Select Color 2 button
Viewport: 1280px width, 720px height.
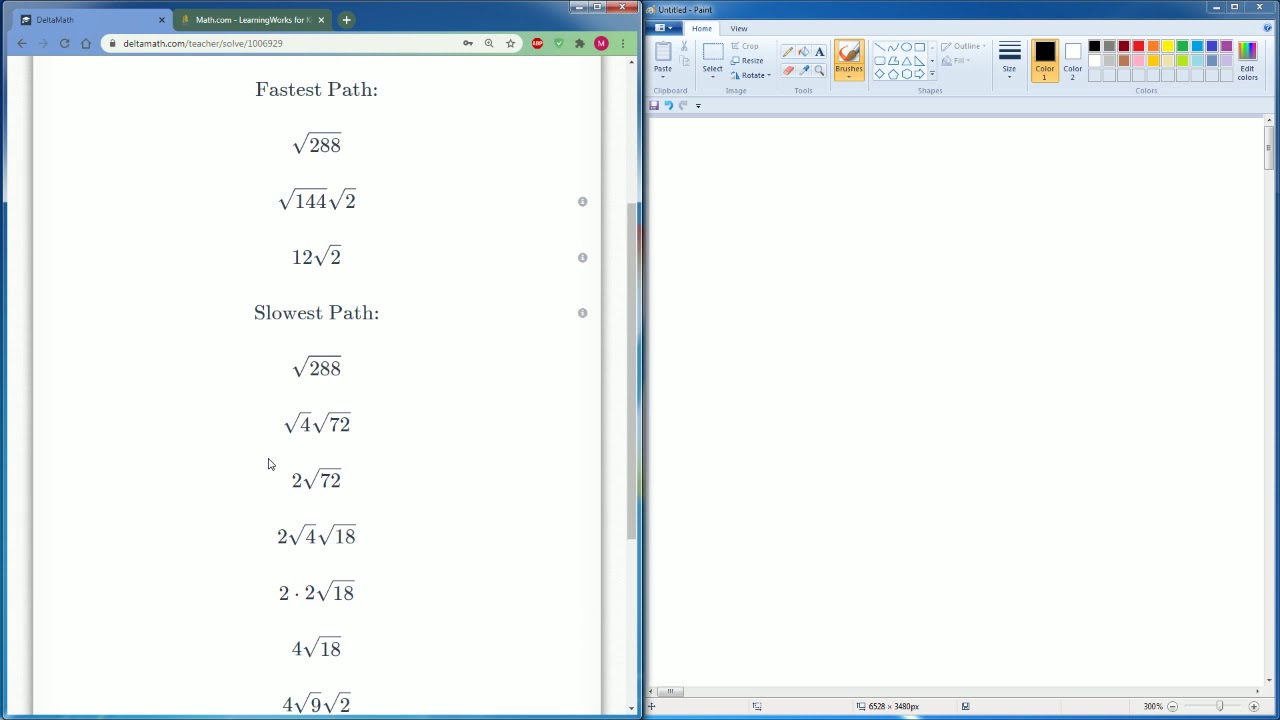pyautogui.click(x=1072, y=59)
